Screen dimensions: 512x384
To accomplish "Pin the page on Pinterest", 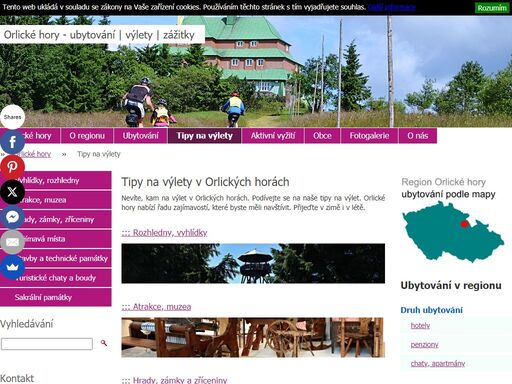I will [x=12, y=167].
